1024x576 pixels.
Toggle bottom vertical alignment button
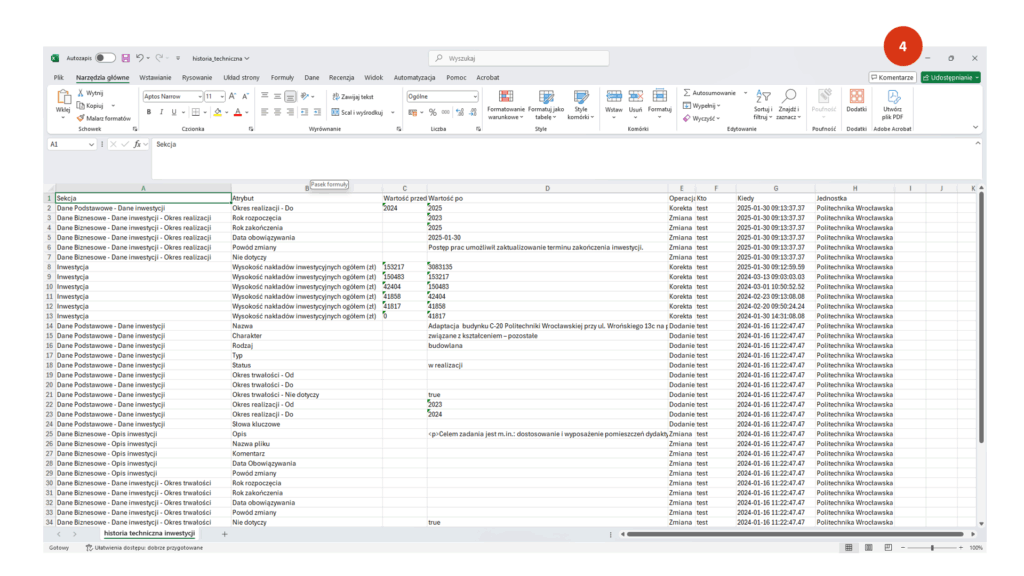pyautogui.click(x=290, y=96)
